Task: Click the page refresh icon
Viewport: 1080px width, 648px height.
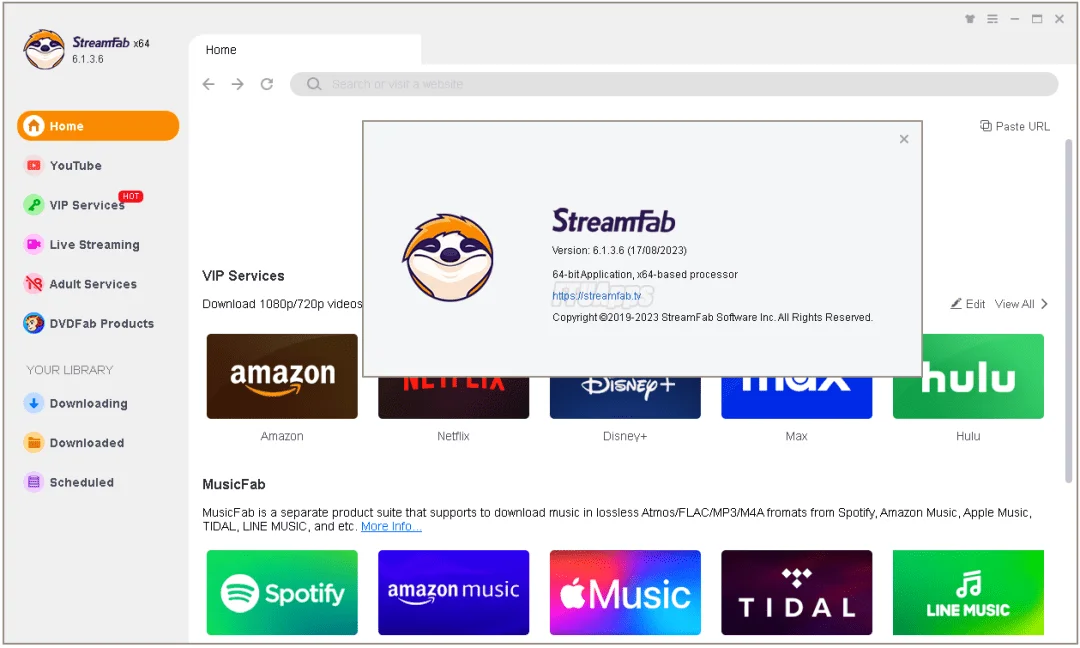Action: tap(267, 84)
